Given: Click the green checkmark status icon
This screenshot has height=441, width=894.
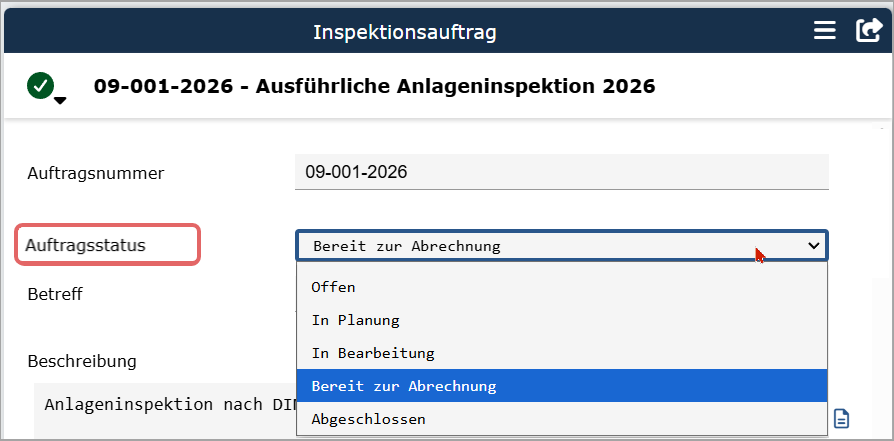Looking at the screenshot, I should click(40, 86).
